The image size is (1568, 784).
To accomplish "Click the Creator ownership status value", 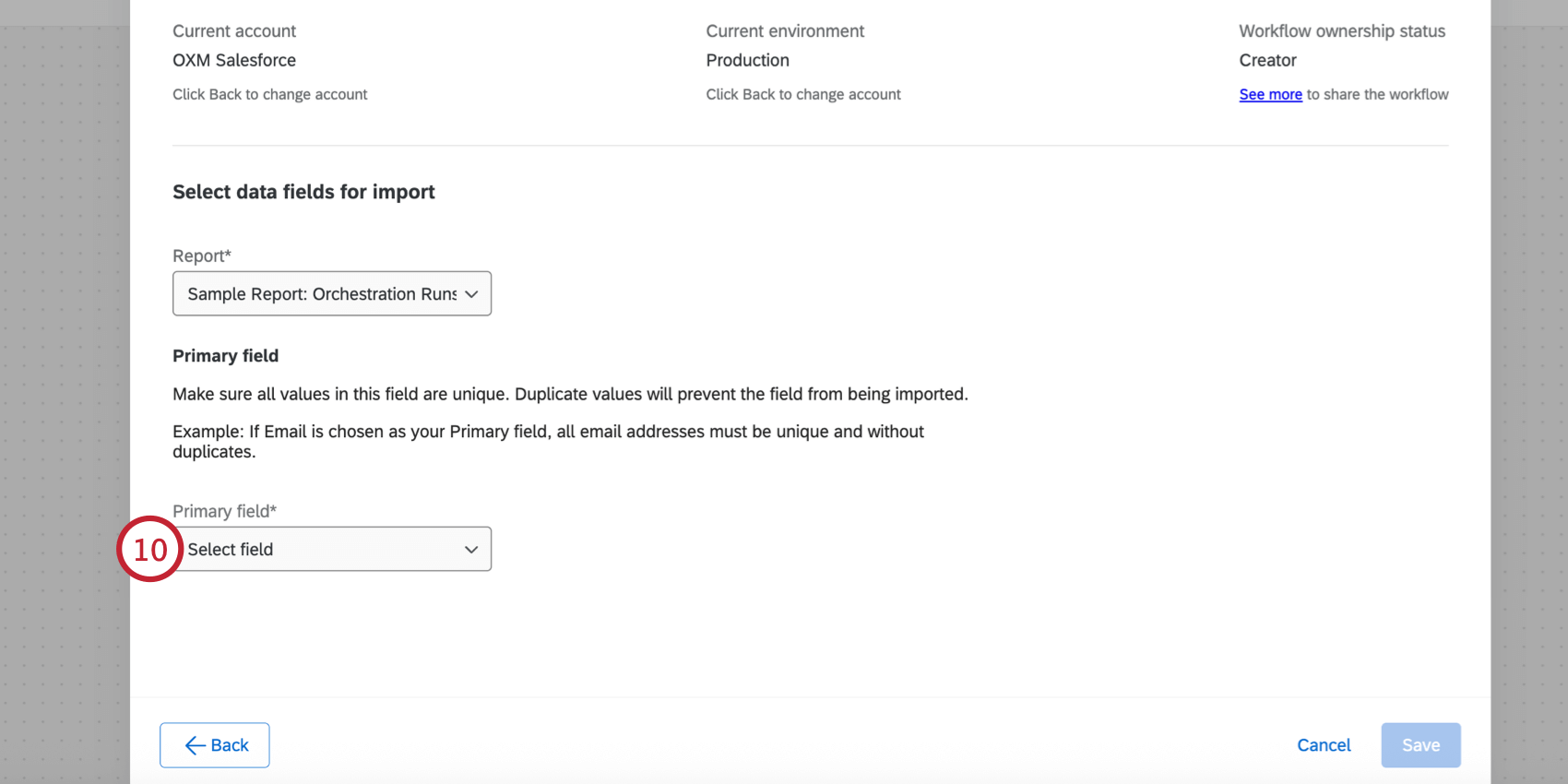I will pyautogui.click(x=1267, y=60).
